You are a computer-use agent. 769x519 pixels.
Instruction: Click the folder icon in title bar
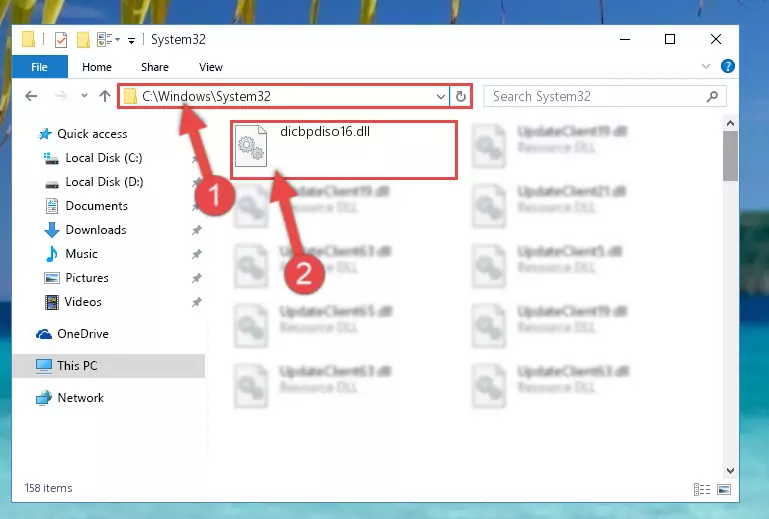tap(28, 40)
